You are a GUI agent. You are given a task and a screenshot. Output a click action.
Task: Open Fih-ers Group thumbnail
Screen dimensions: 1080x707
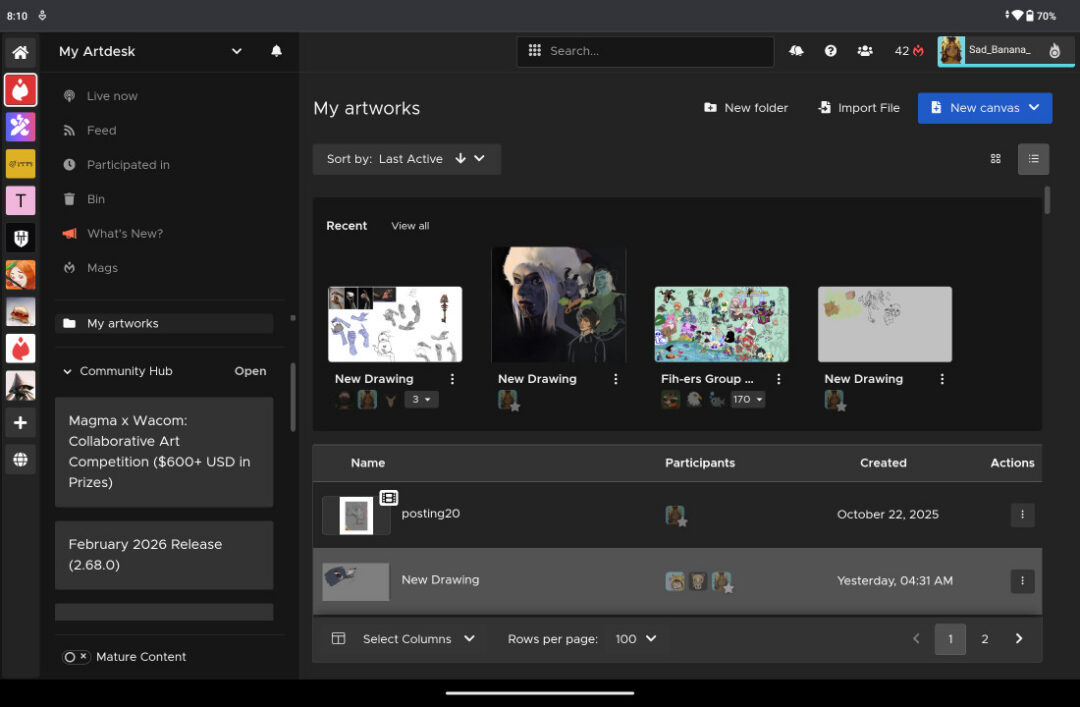pyautogui.click(x=721, y=324)
